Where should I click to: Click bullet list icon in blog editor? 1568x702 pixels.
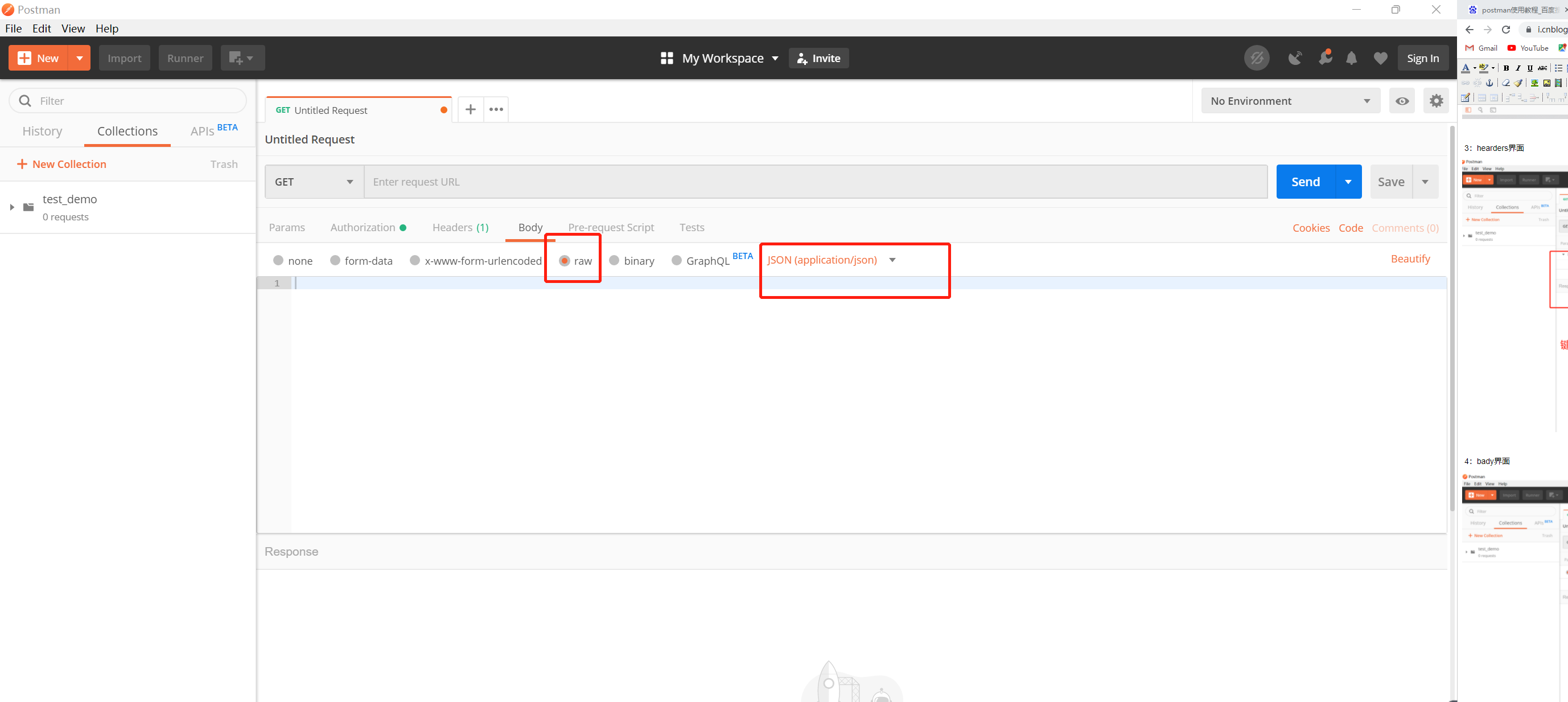click(x=1558, y=68)
